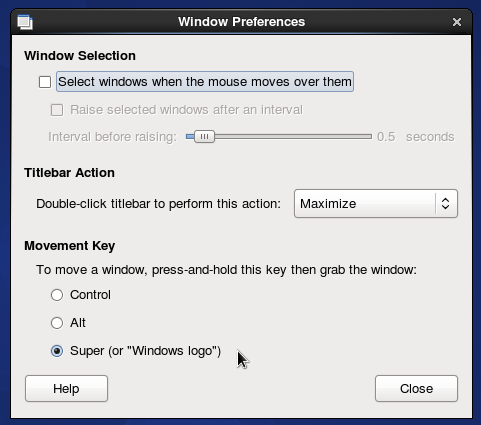
Task: Click the interval slider handle
Action: click(204, 137)
